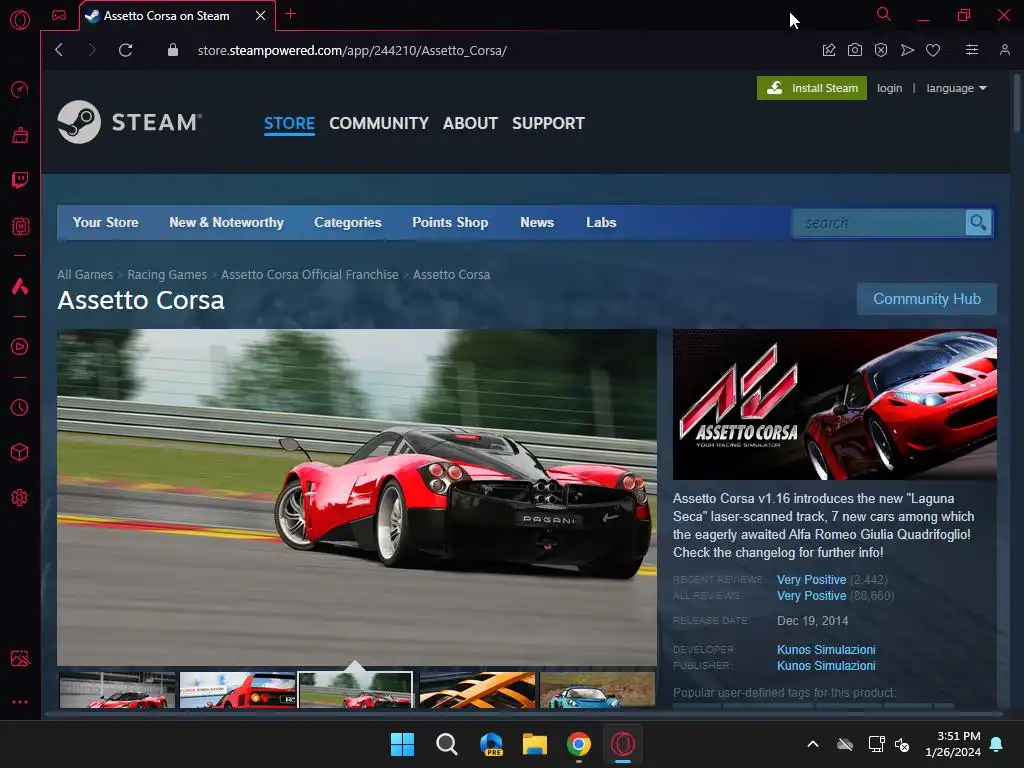Open the Community Hub button
Viewport: 1024px width, 768px height.
(927, 299)
